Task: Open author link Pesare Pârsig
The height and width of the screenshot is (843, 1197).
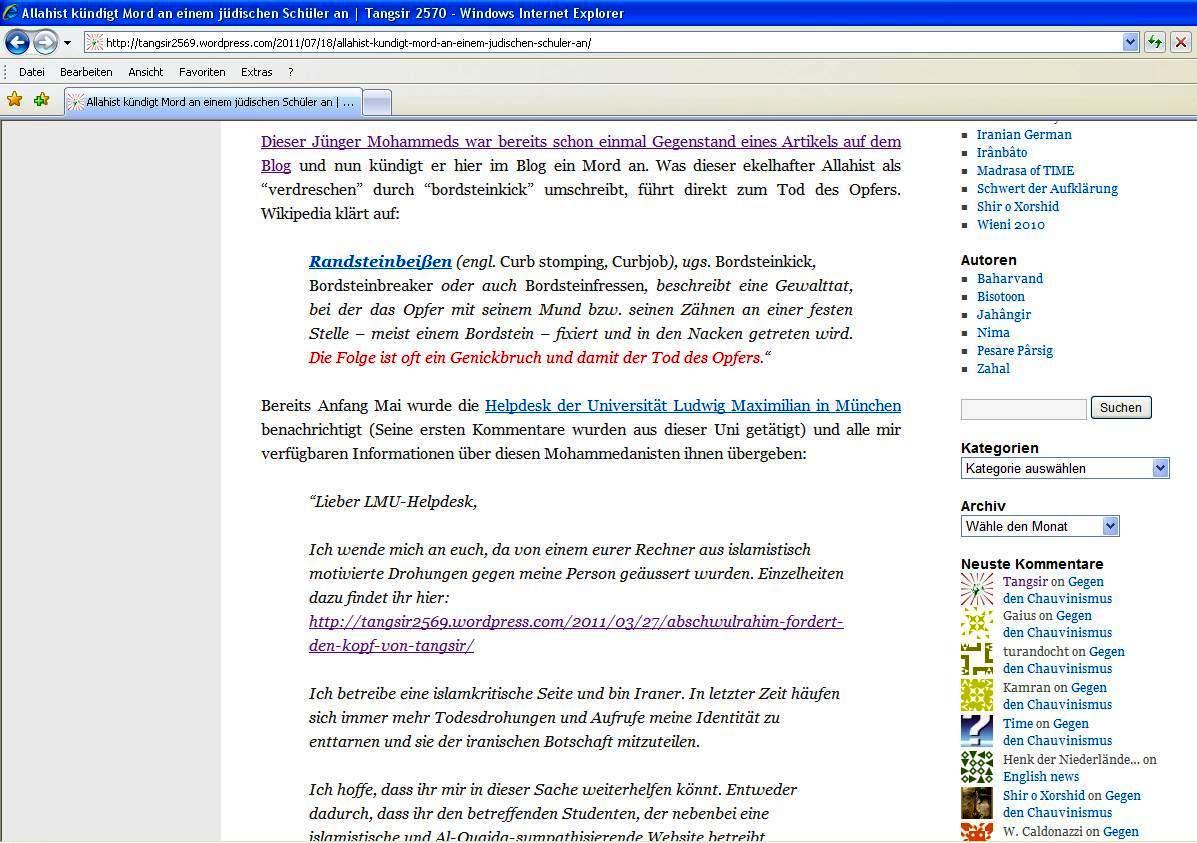Action: click(1014, 351)
